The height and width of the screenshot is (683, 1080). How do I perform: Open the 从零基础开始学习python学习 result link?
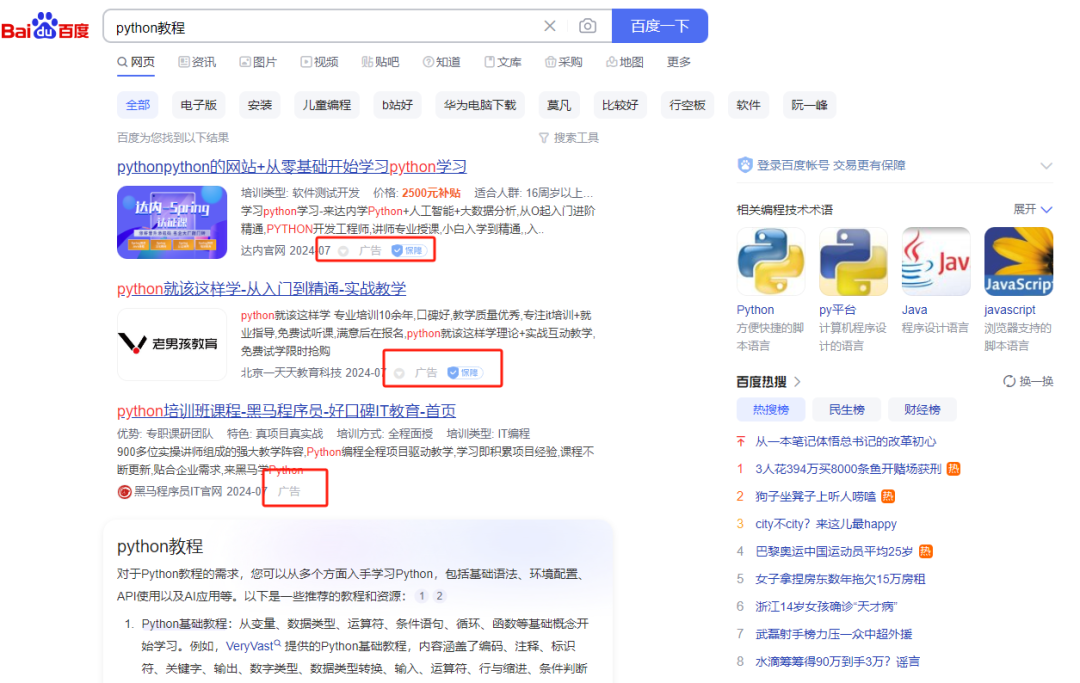(292, 167)
